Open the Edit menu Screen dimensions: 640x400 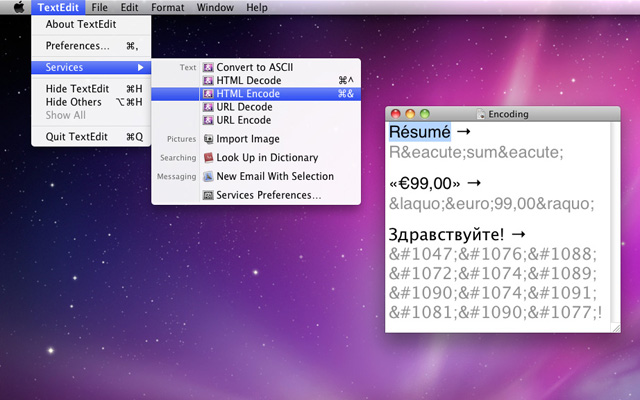coord(129,7)
